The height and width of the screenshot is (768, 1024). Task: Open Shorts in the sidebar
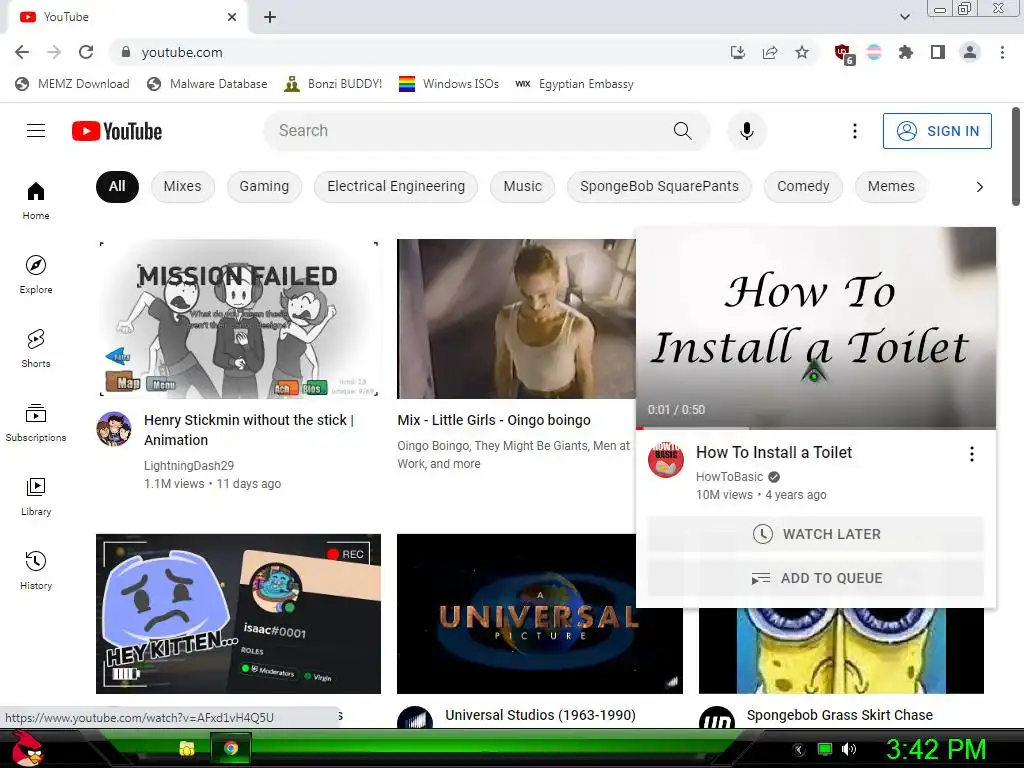click(x=36, y=348)
